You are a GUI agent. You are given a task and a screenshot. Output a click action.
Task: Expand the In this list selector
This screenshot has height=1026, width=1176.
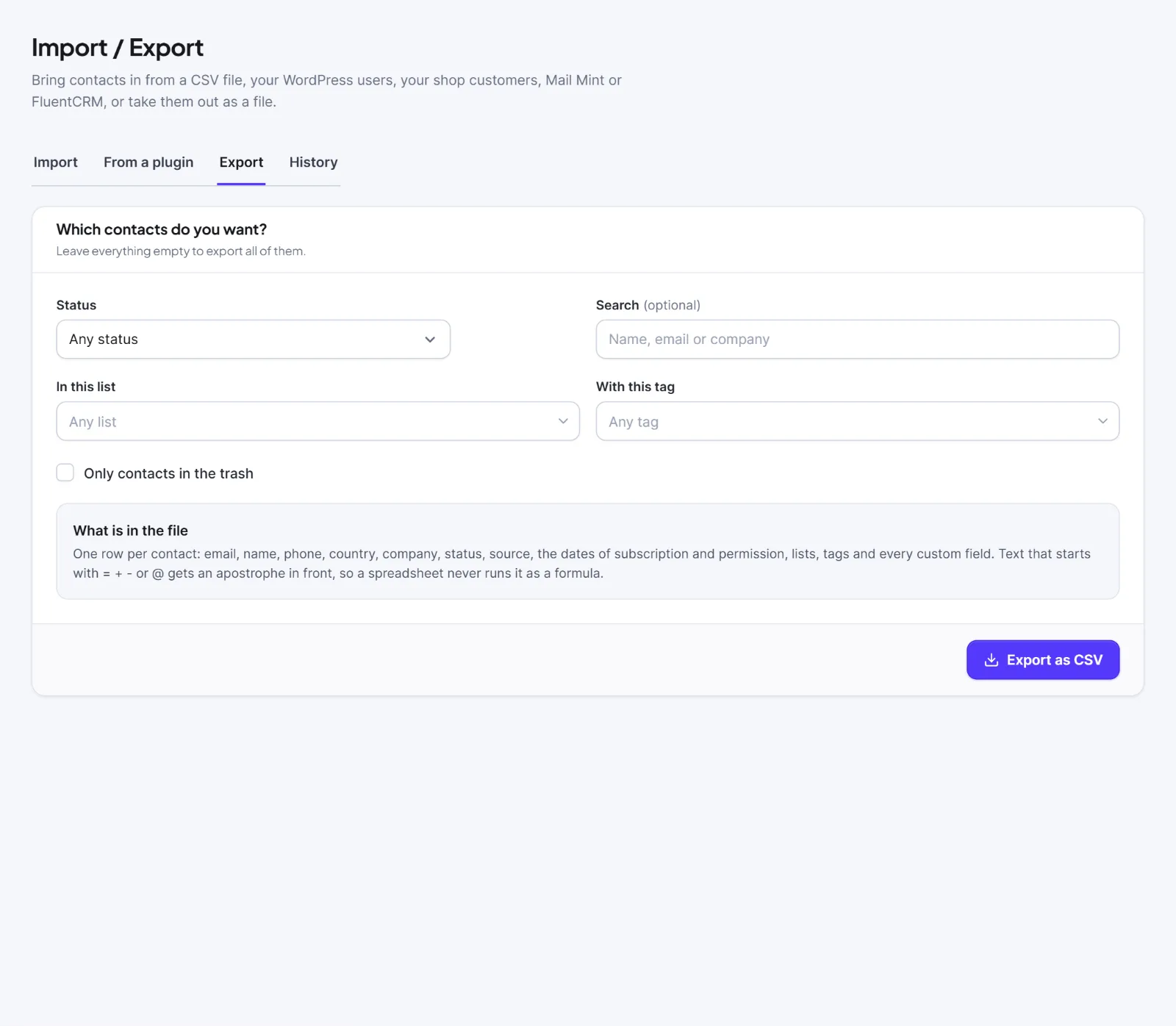click(318, 421)
